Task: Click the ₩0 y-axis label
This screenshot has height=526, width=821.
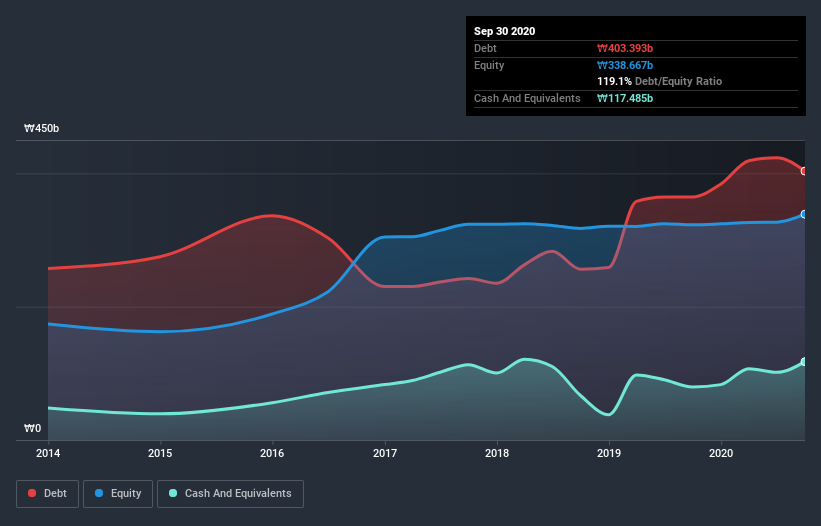Action: click(32, 429)
